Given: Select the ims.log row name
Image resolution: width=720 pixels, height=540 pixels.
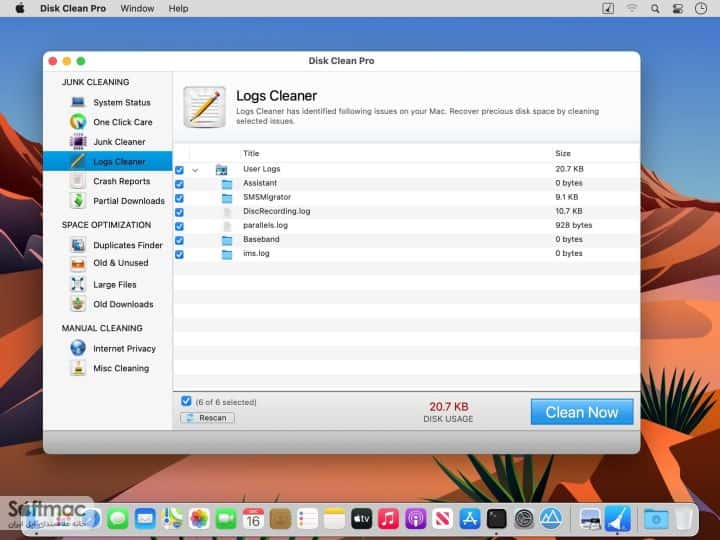Looking at the screenshot, I should [x=256, y=253].
